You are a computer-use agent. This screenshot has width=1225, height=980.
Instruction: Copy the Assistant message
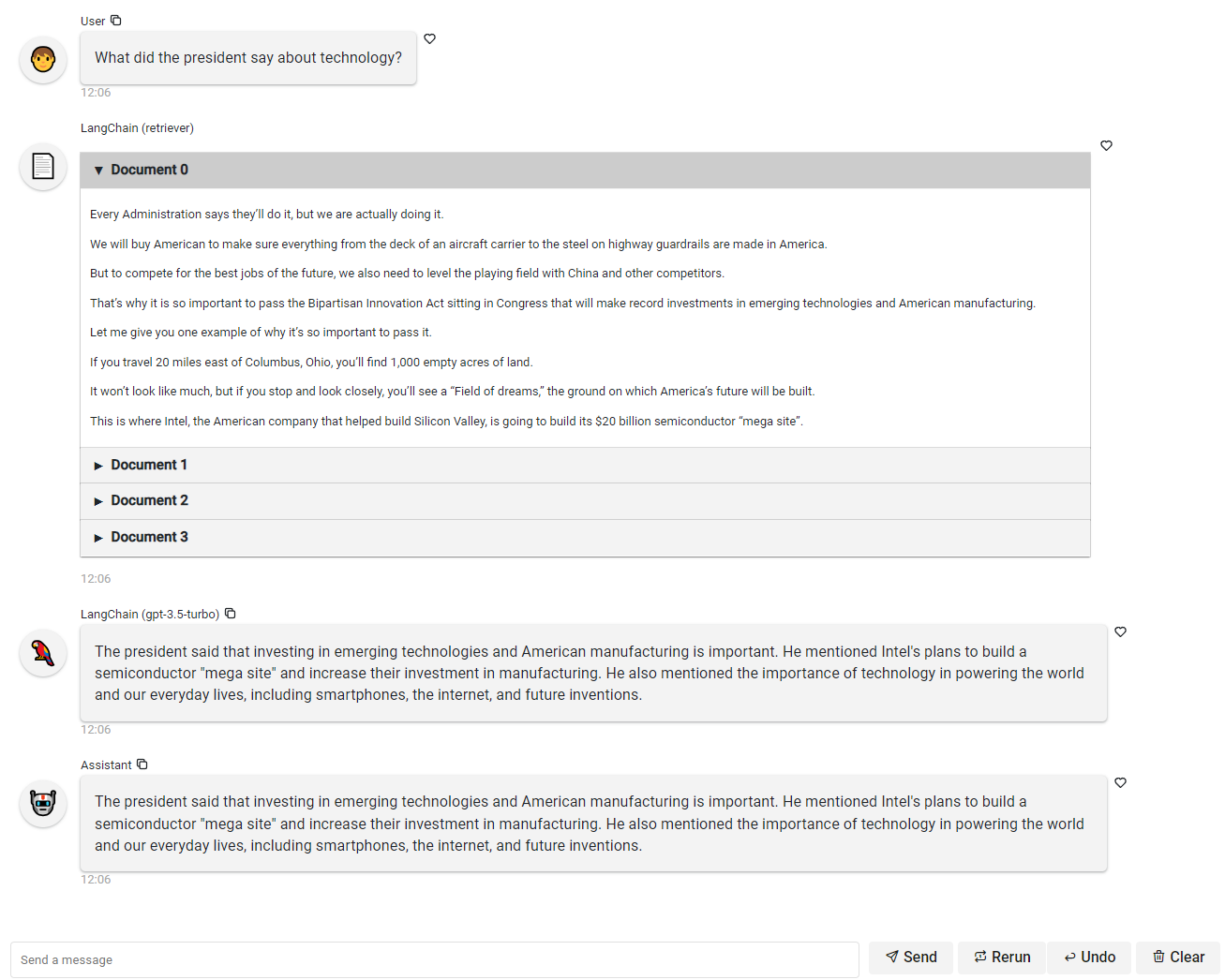click(142, 765)
